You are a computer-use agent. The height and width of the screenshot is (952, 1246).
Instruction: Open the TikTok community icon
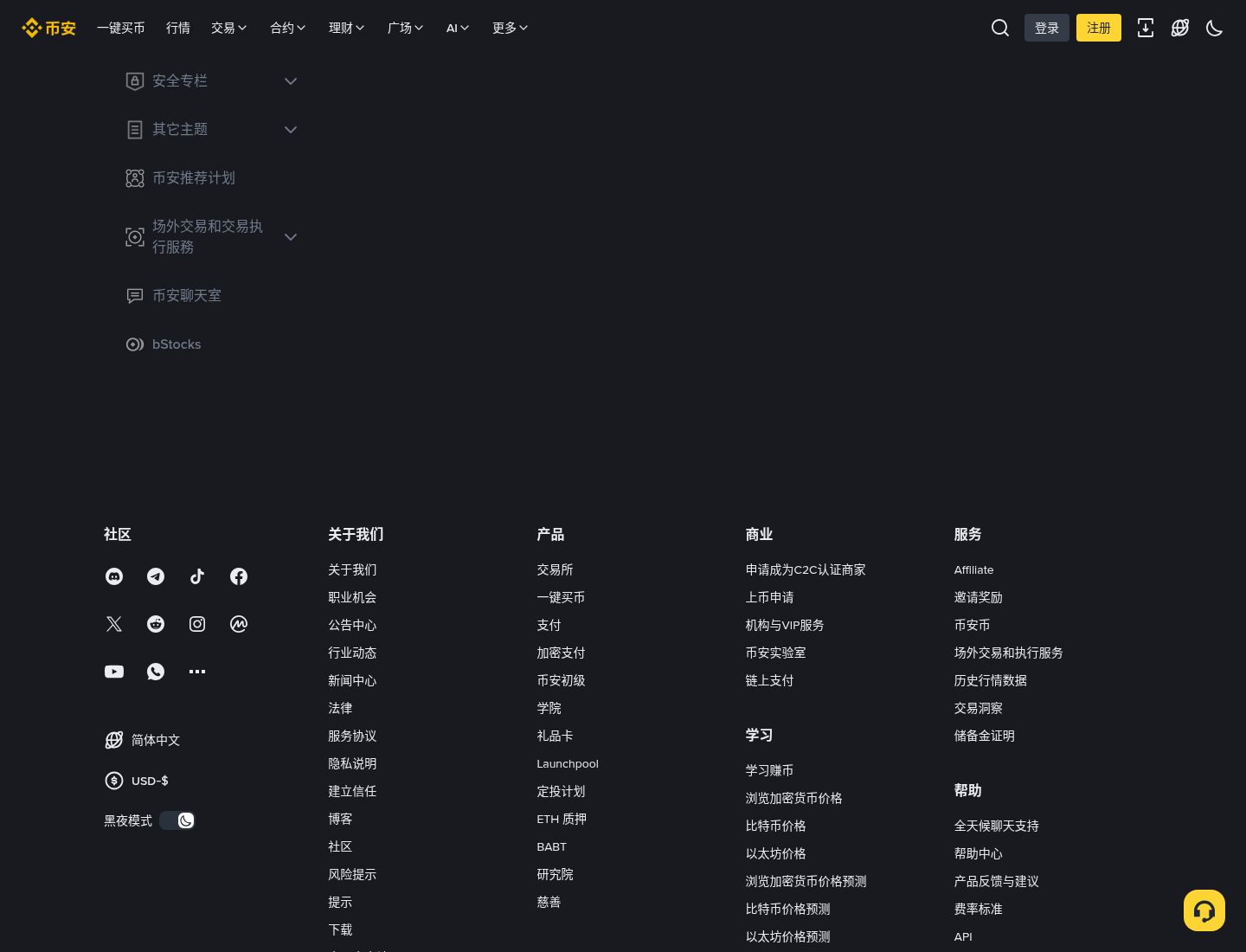pyautogui.click(x=197, y=576)
